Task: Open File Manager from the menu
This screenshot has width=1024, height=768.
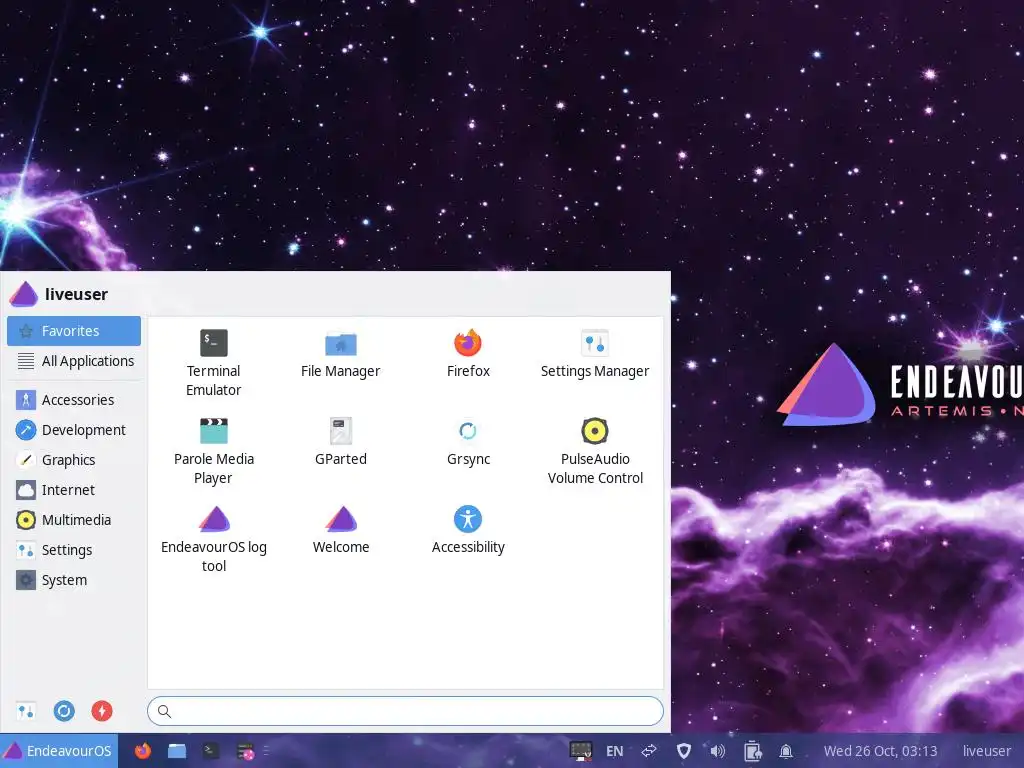Action: coord(340,354)
